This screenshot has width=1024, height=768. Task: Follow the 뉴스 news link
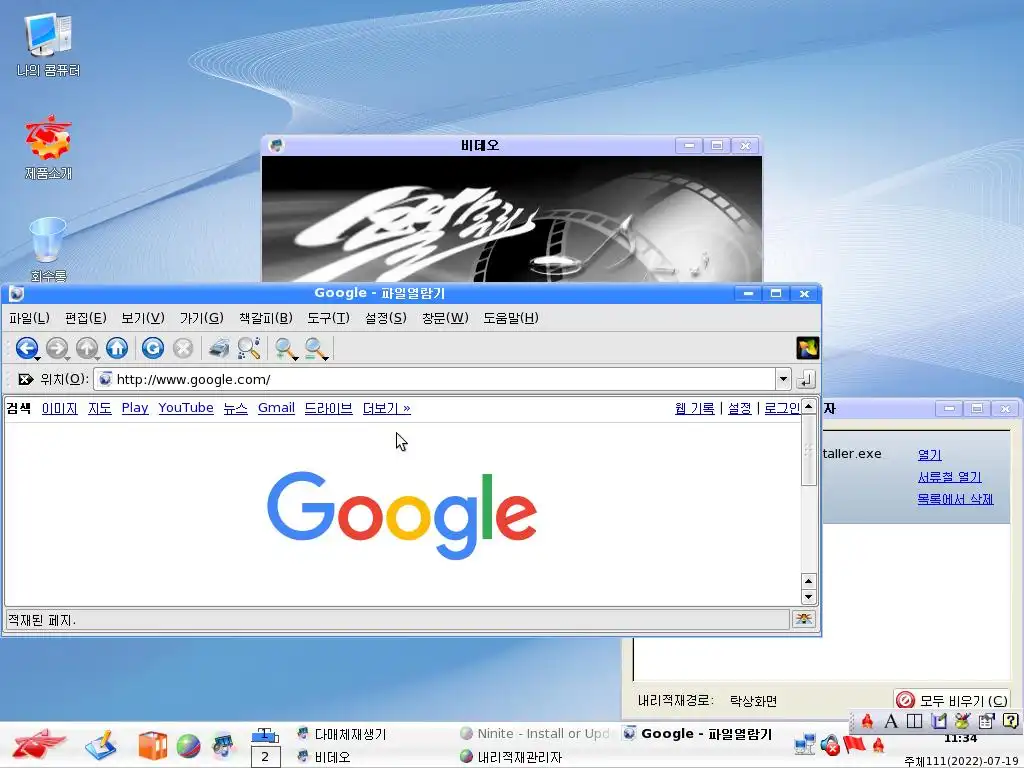tap(235, 408)
